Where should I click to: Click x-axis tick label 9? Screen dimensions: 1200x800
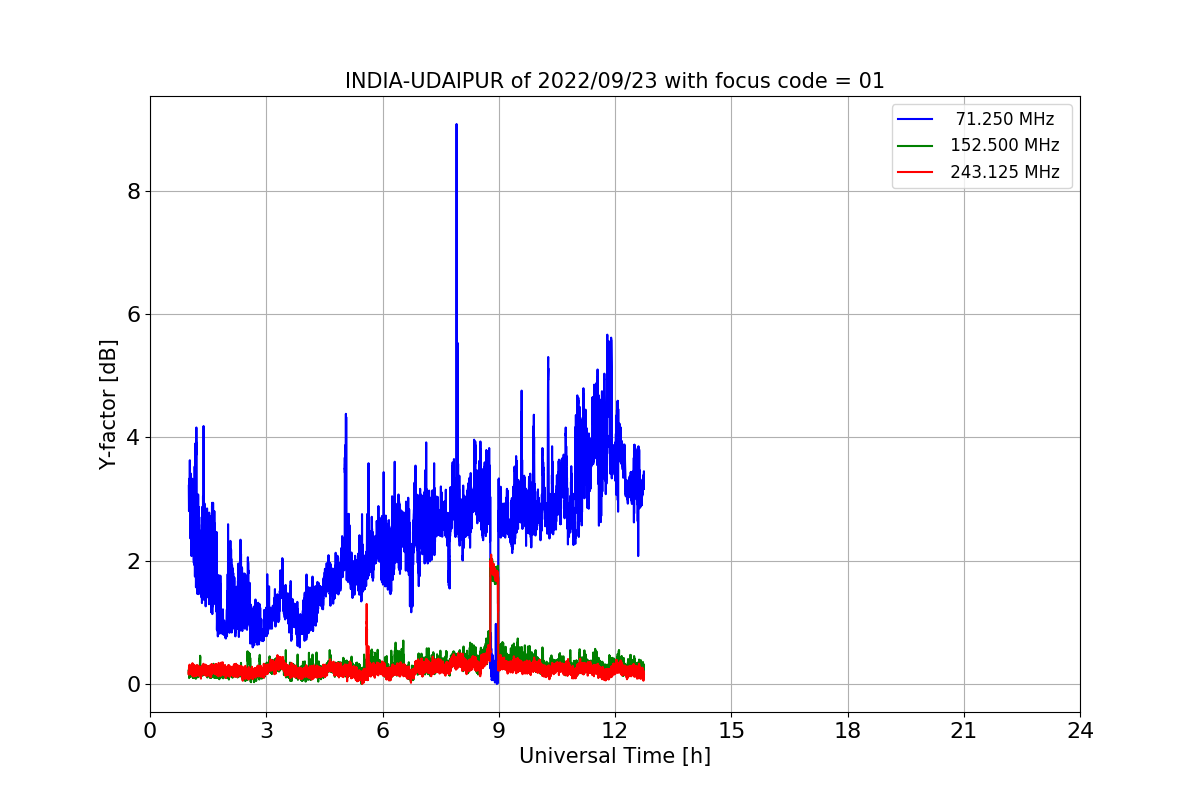[499, 731]
